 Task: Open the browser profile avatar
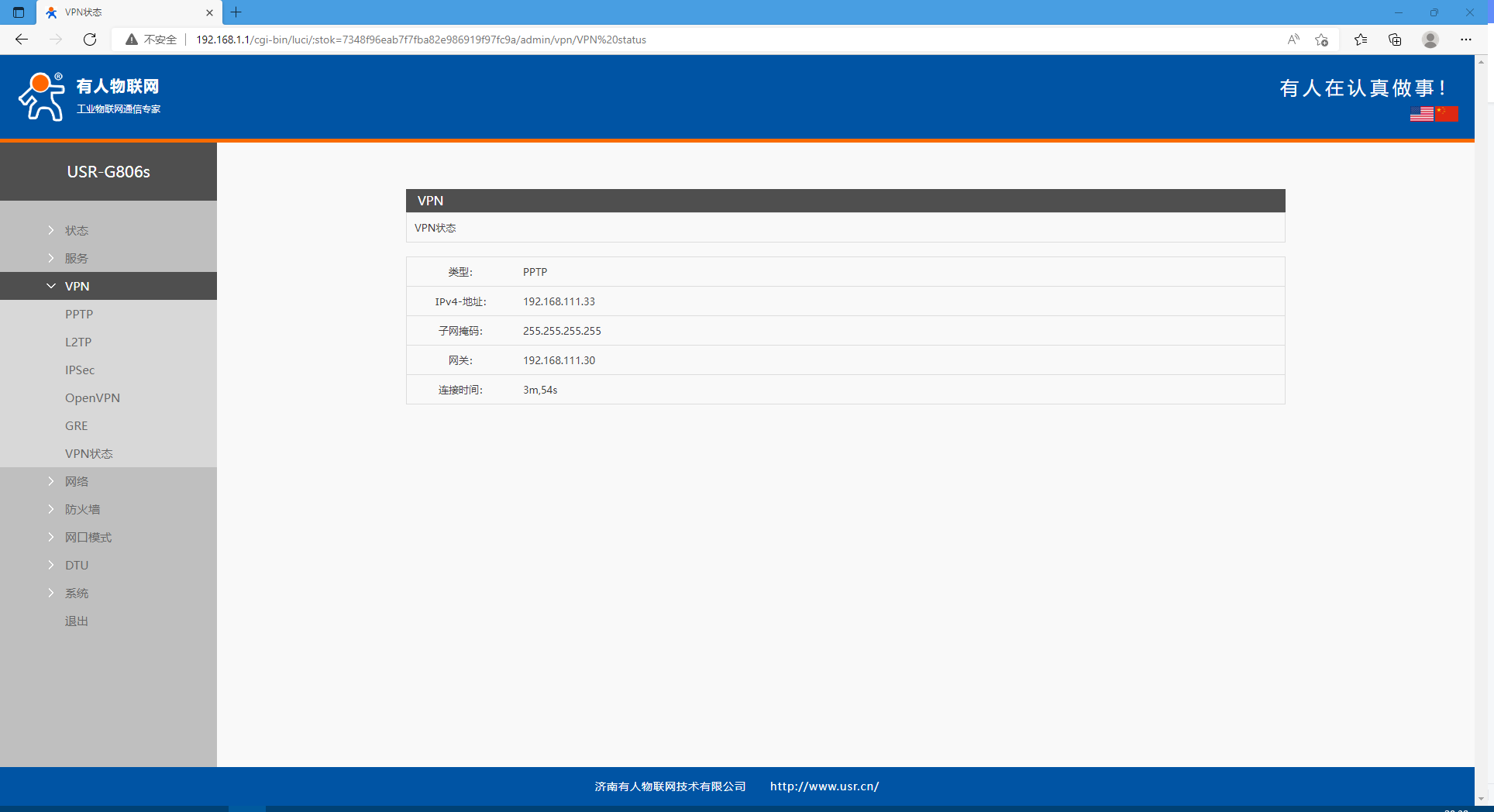click(1430, 40)
